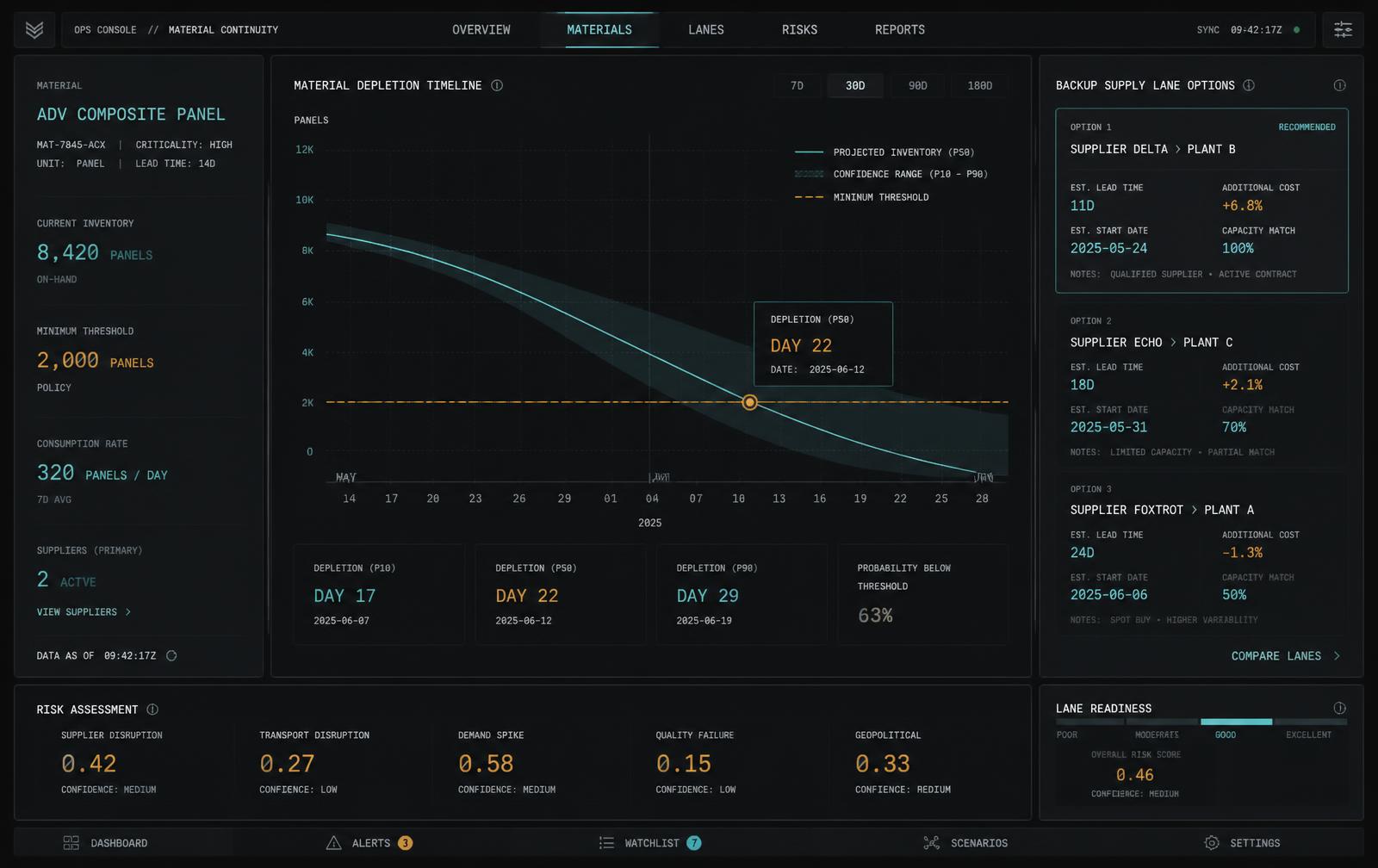
Task: Select the 7D time range
Action: (x=797, y=85)
